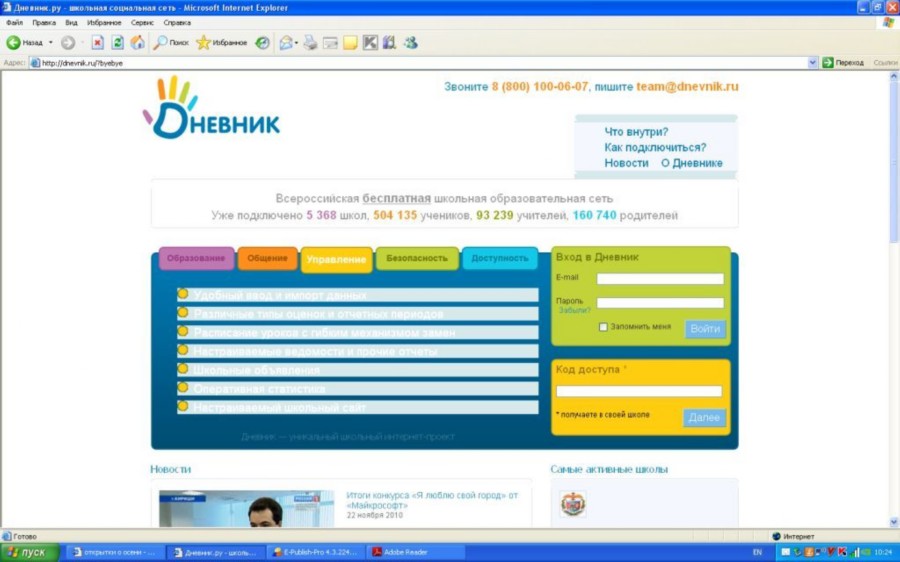Open the Итоги конкурса «Я люблю свой город» article

[432, 500]
